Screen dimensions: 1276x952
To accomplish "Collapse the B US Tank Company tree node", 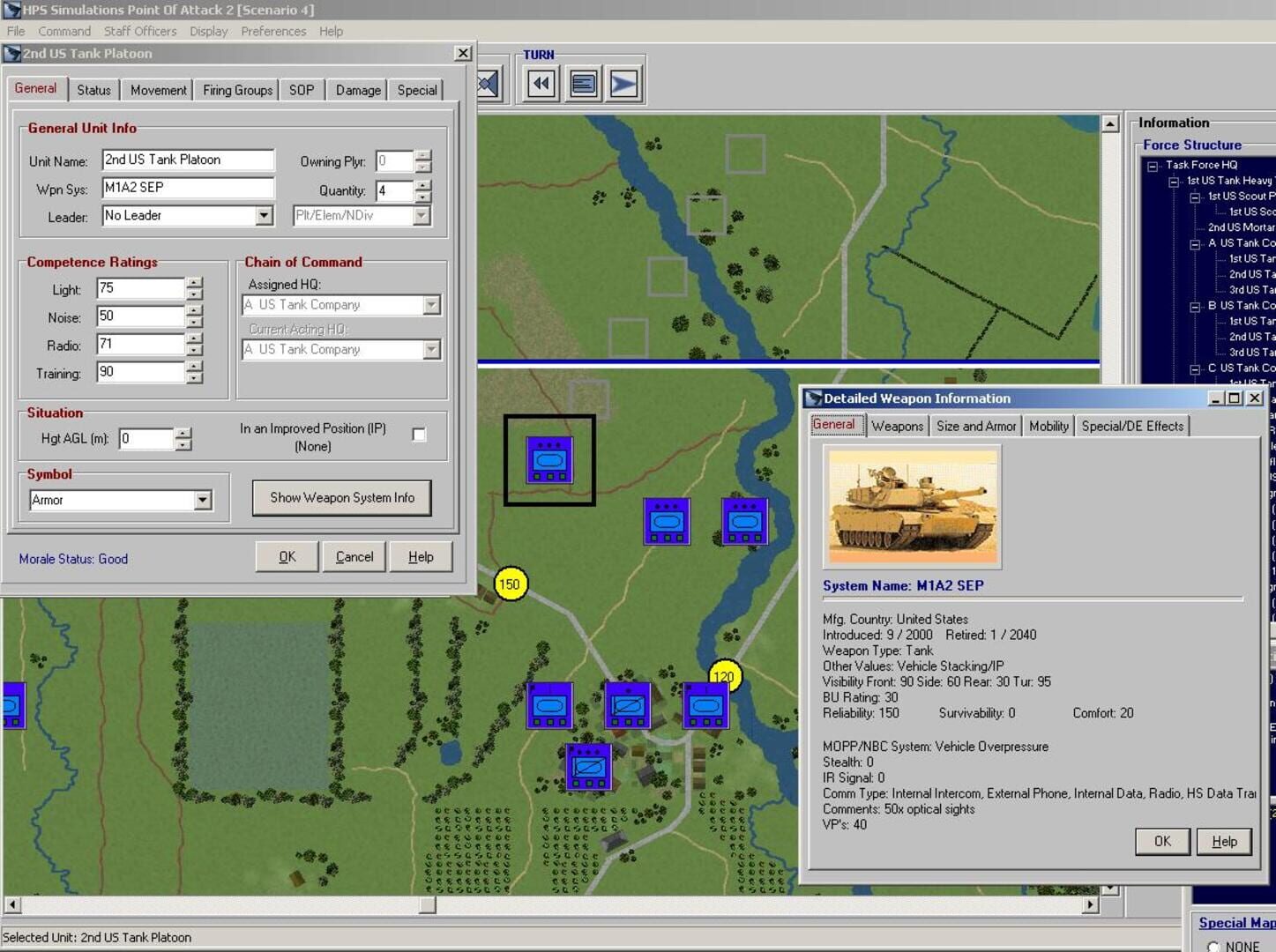I will (x=1196, y=305).
